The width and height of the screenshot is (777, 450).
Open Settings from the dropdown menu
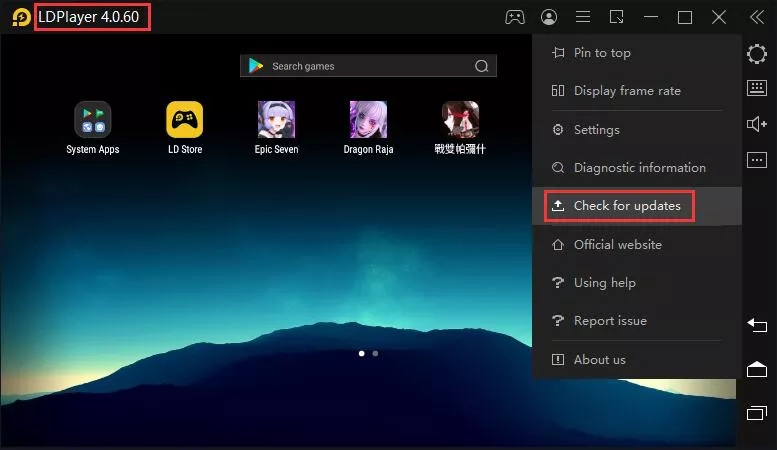pyautogui.click(x=637, y=130)
